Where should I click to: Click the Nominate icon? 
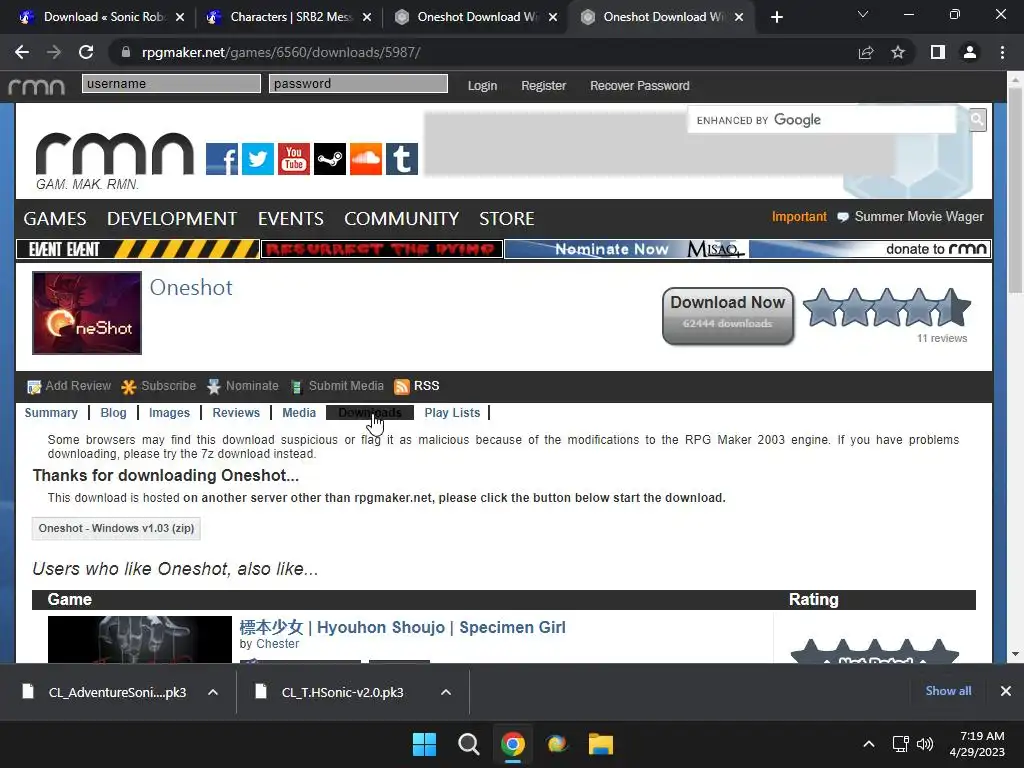[x=214, y=387]
